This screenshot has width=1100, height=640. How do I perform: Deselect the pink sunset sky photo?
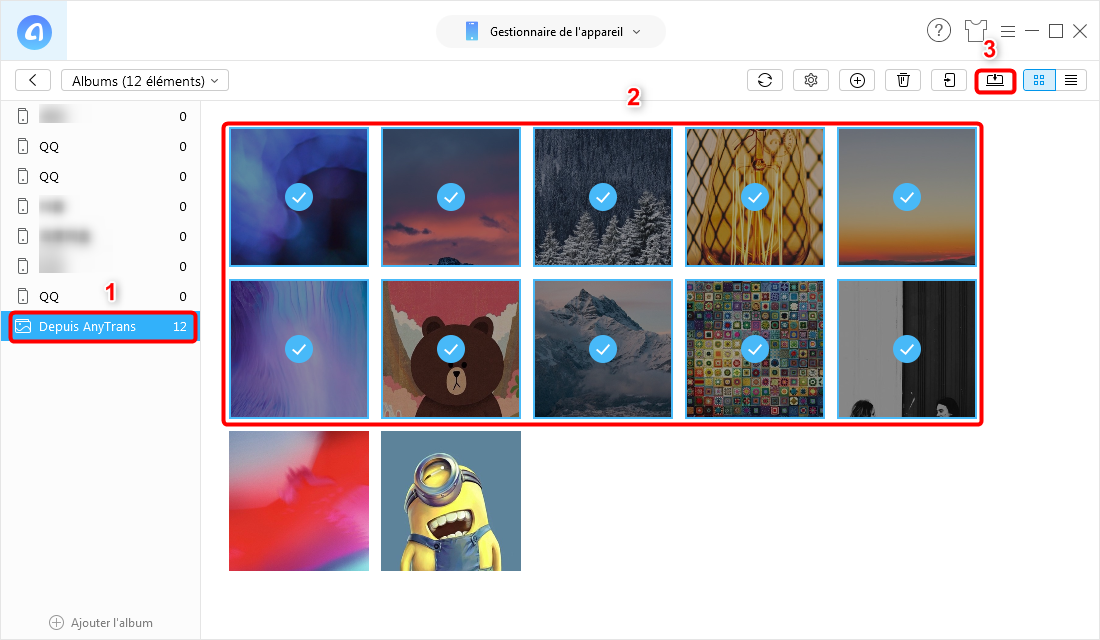coord(450,196)
